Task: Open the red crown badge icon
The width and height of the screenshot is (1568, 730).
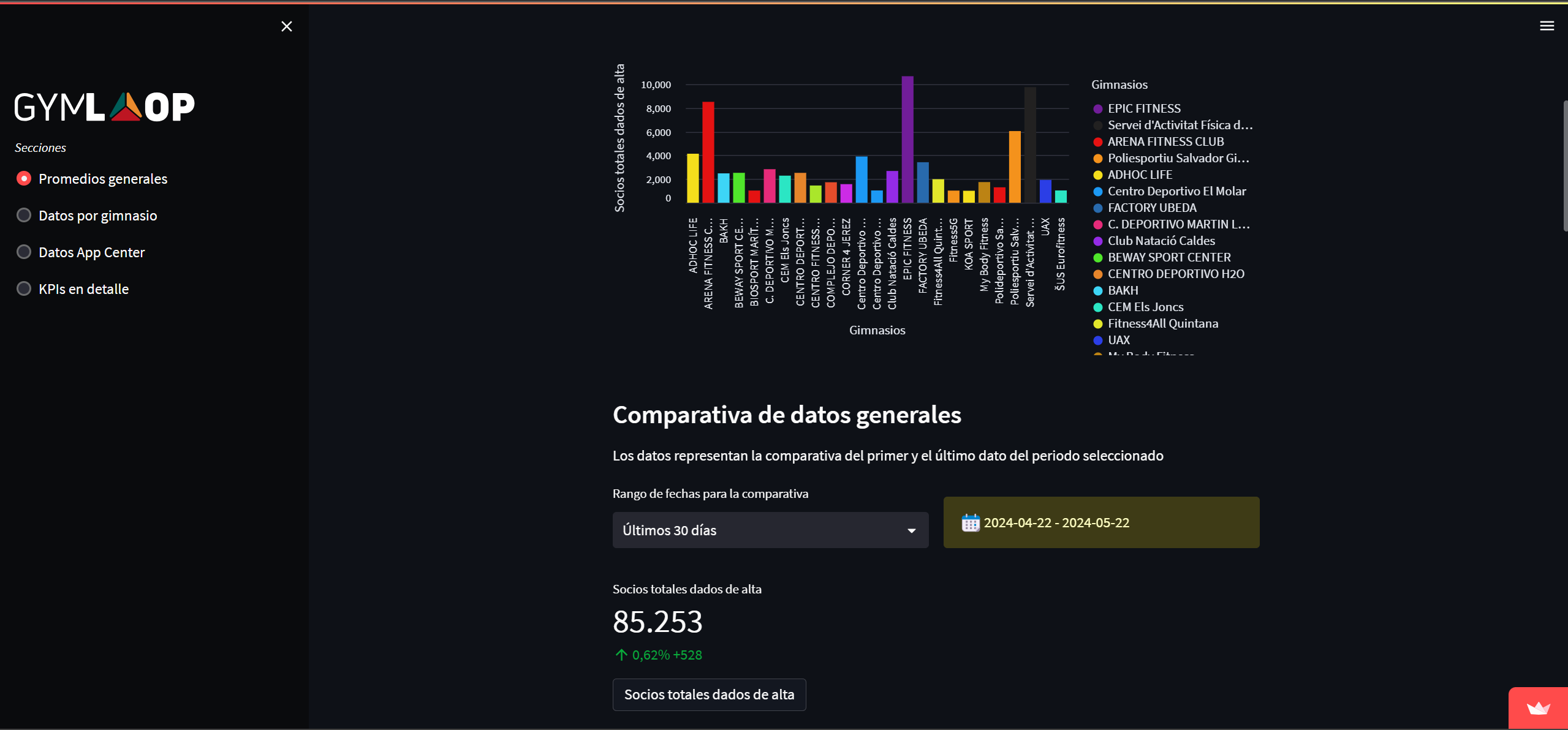Action: pos(1538,709)
